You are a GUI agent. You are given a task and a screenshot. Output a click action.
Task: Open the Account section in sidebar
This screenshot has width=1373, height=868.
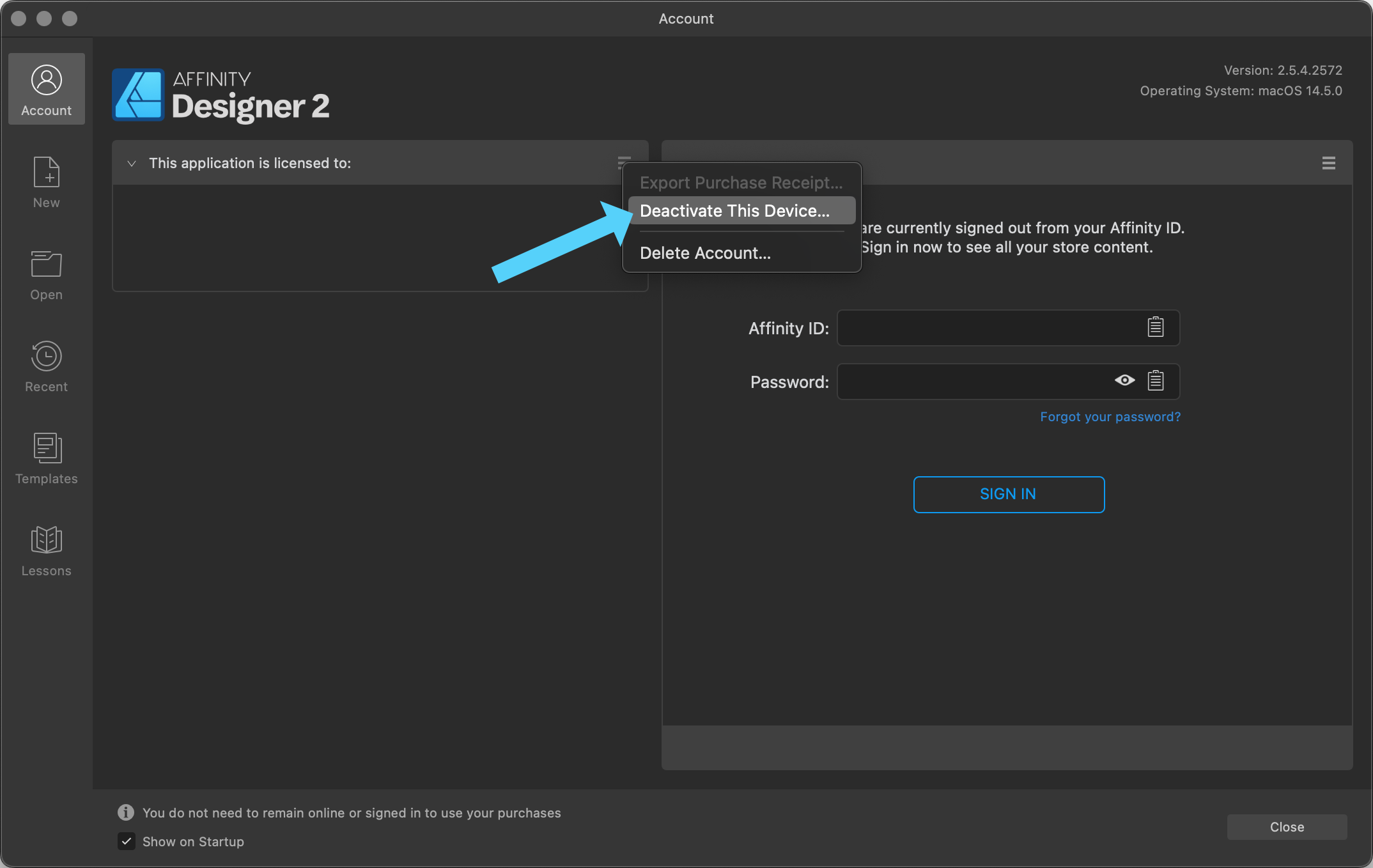tap(46, 89)
